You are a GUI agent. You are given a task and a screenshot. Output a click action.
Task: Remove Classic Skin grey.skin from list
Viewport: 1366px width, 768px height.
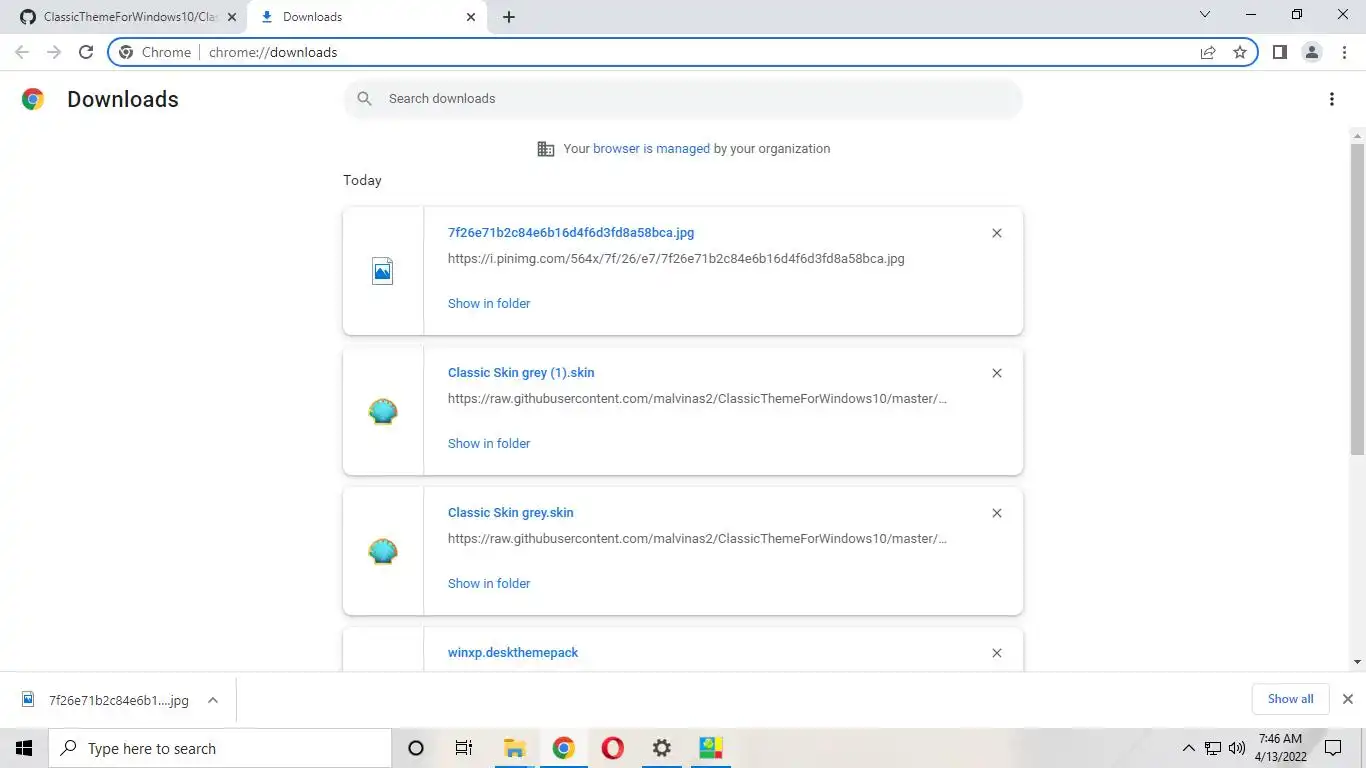tap(996, 513)
